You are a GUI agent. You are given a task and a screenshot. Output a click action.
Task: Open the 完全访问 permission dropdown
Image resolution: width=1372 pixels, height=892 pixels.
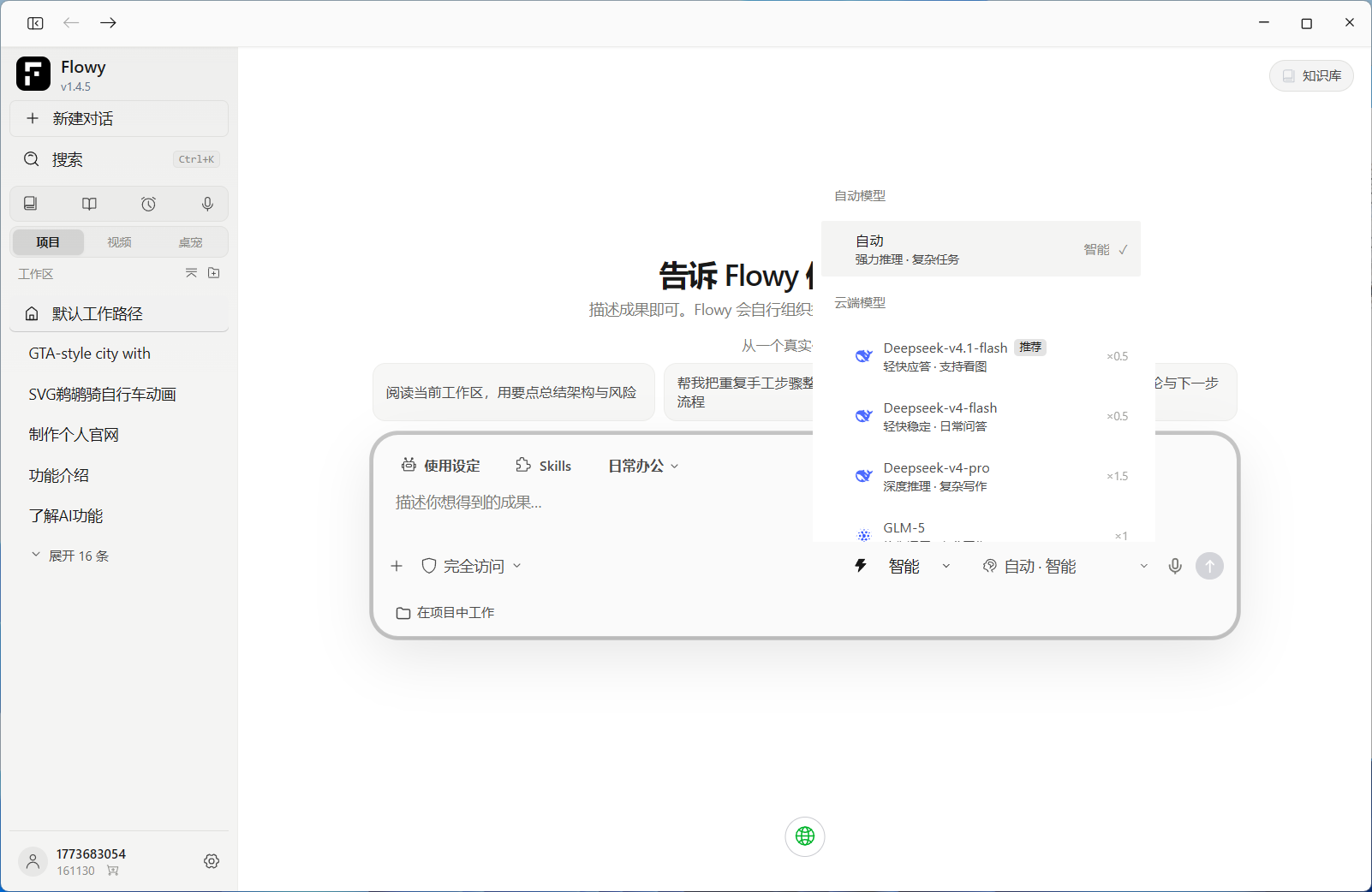coord(471,566)
